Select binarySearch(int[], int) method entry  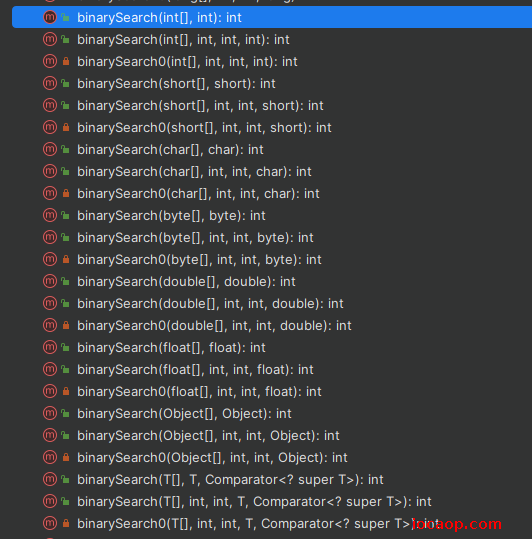click(272, 17)
